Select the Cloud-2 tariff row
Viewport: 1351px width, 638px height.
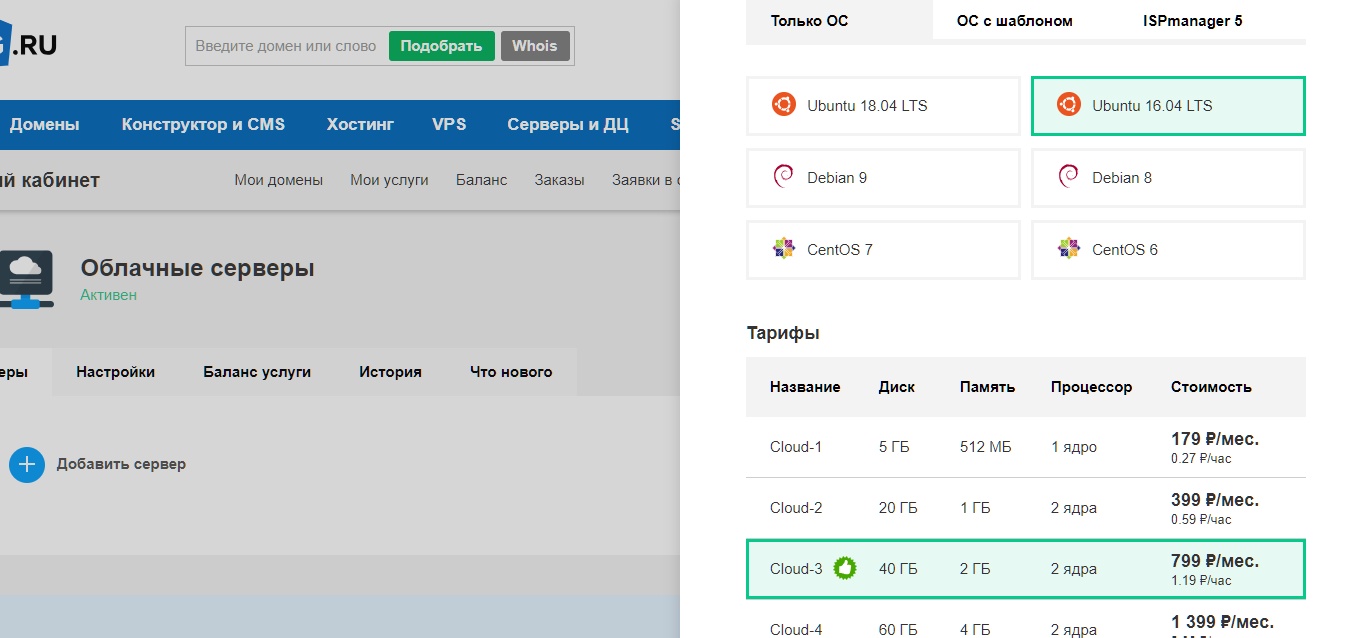point(1025,508)
